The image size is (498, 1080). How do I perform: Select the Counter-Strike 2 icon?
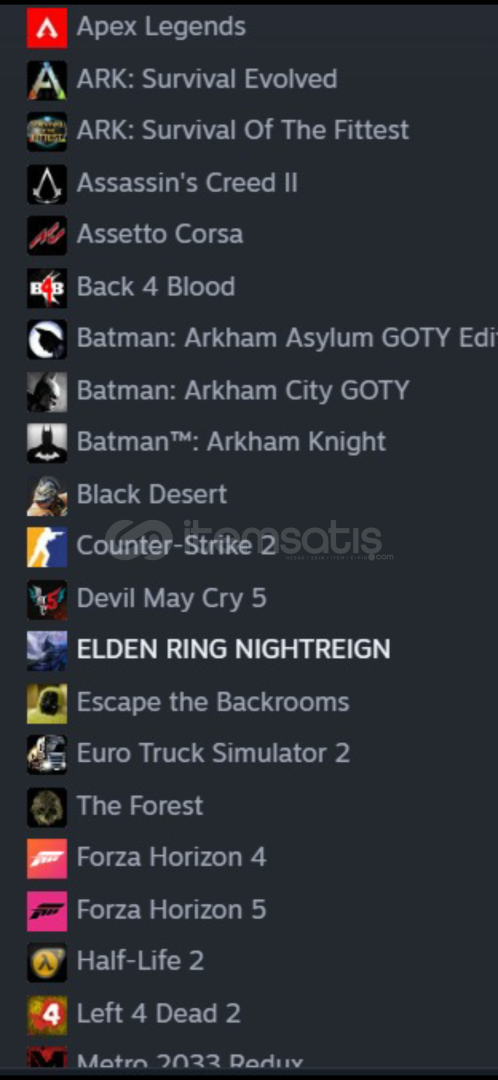[x=47, y=547]
